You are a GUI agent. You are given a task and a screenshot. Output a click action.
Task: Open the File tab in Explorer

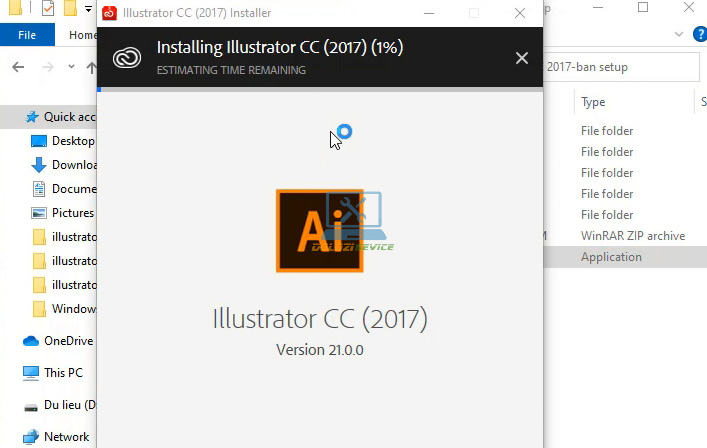(x=27, y=35)
